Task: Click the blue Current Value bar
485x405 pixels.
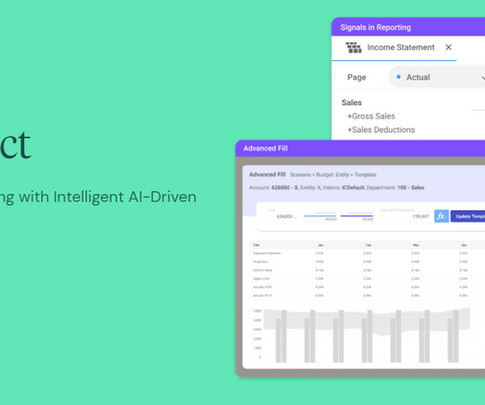Action: pyautogui.click(x=320, y=216)
